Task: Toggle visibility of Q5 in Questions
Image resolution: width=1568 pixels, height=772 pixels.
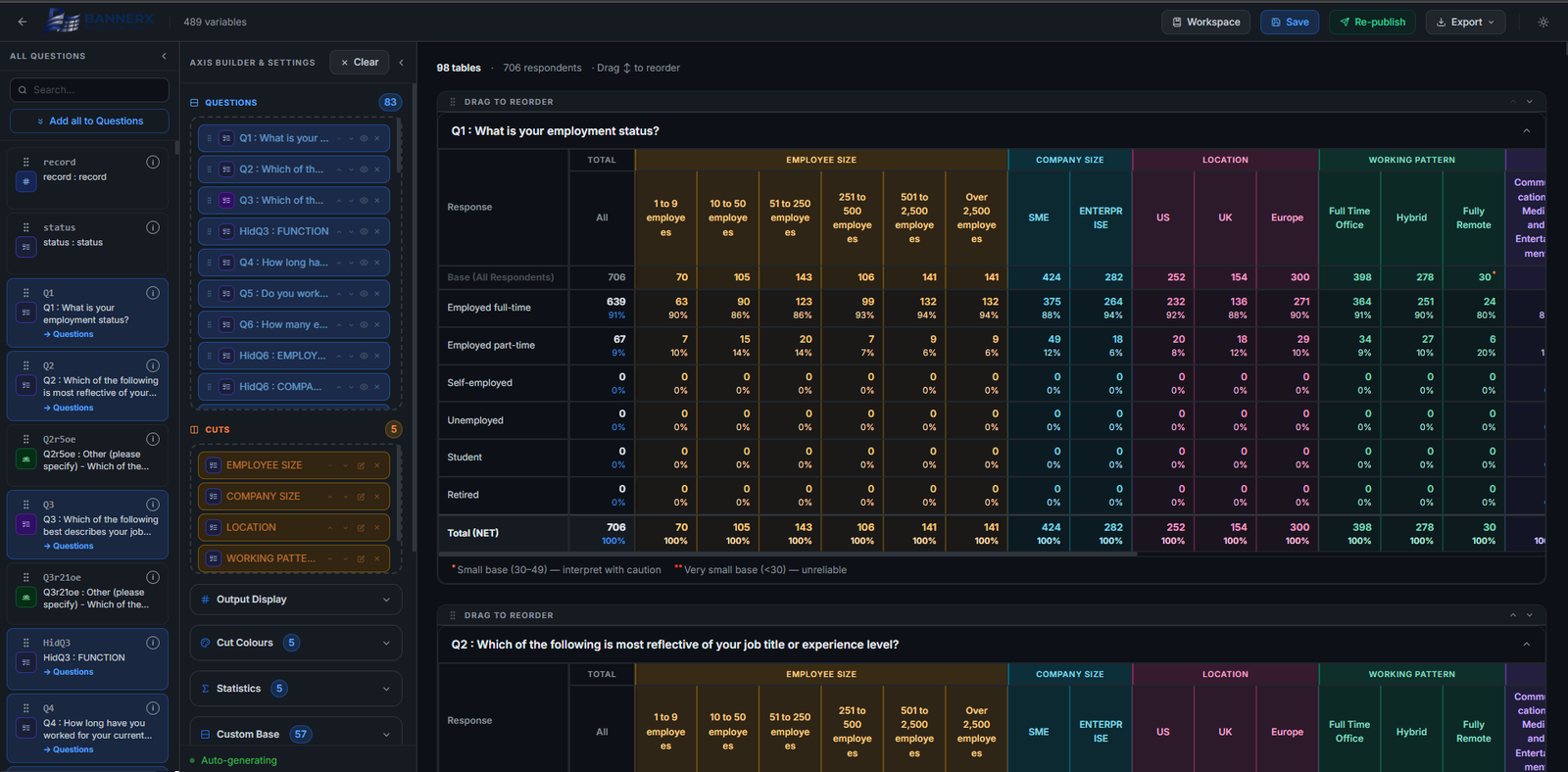Action: click(364, 293)
